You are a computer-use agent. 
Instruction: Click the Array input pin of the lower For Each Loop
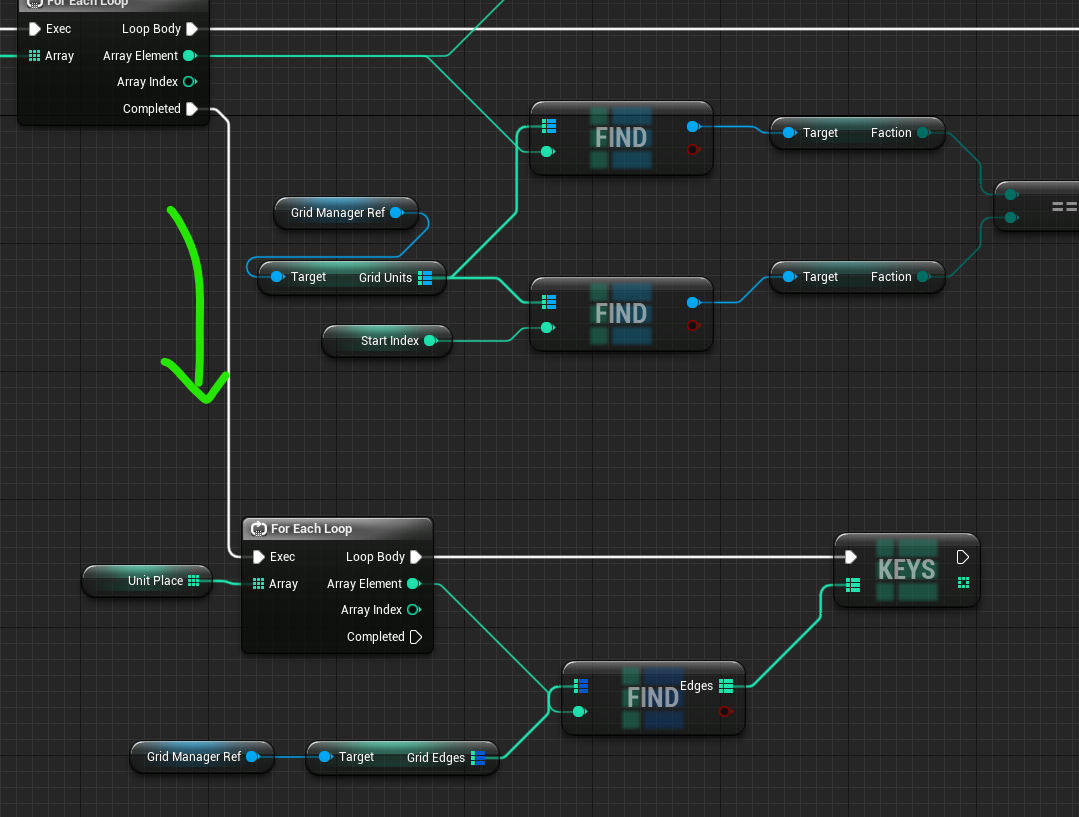[258, 584]
